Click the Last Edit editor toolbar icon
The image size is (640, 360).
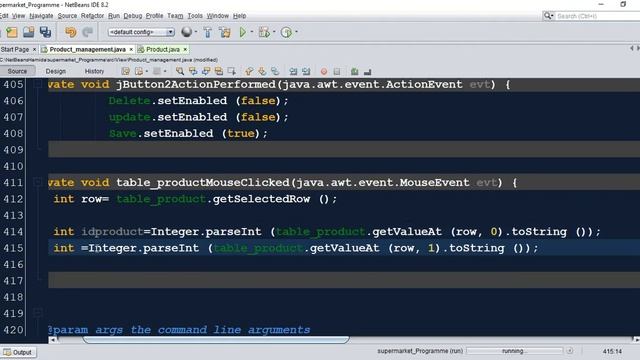pos(126,71)
